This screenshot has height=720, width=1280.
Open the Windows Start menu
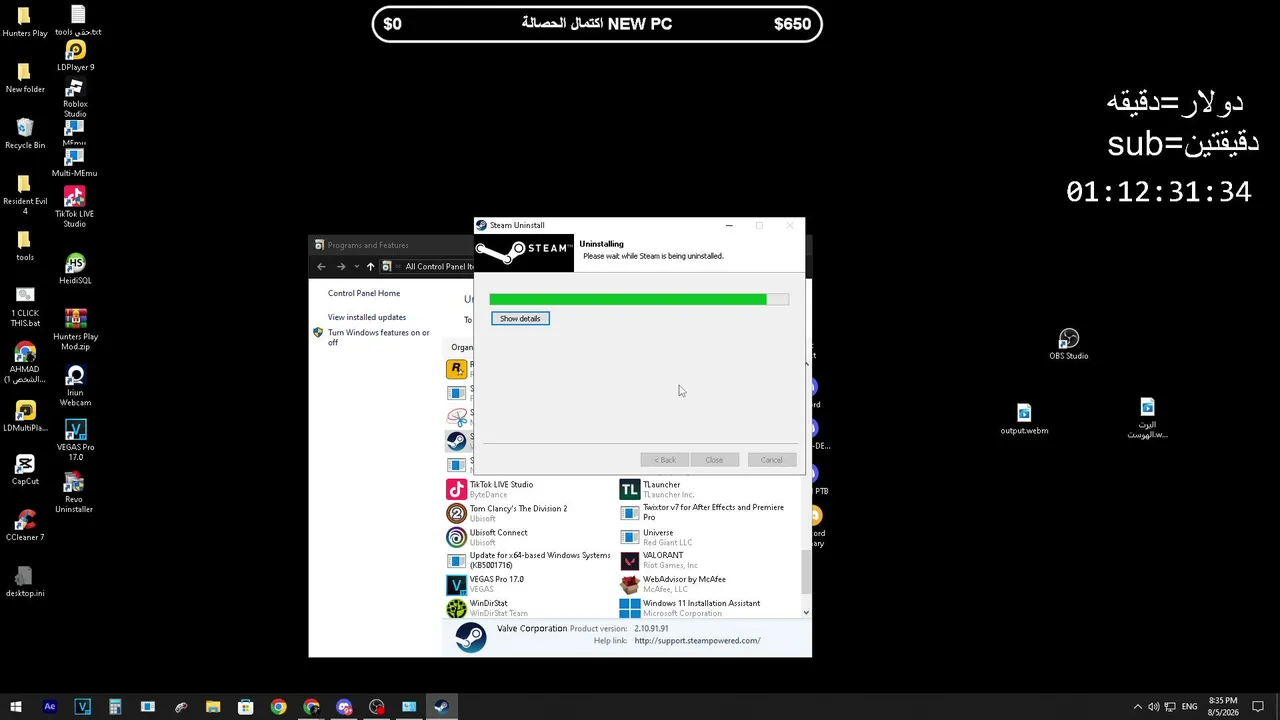[x=16, y=707]
